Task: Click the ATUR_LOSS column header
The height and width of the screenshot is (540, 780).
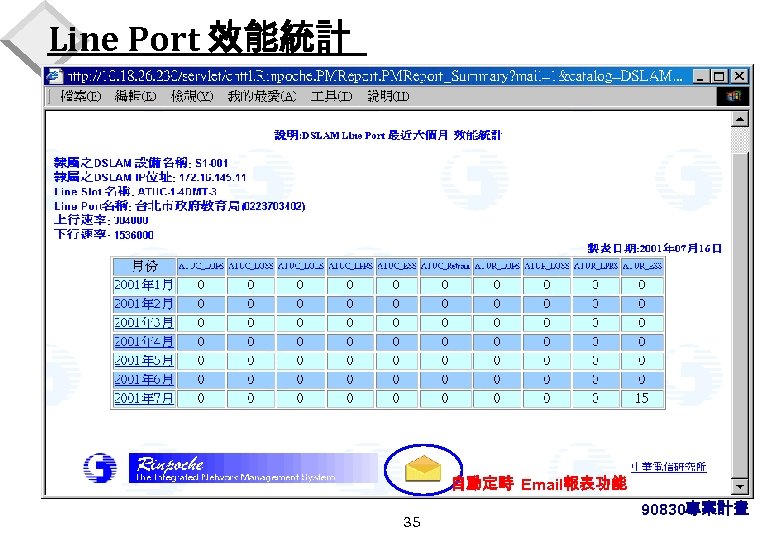Action: [546, 267]
